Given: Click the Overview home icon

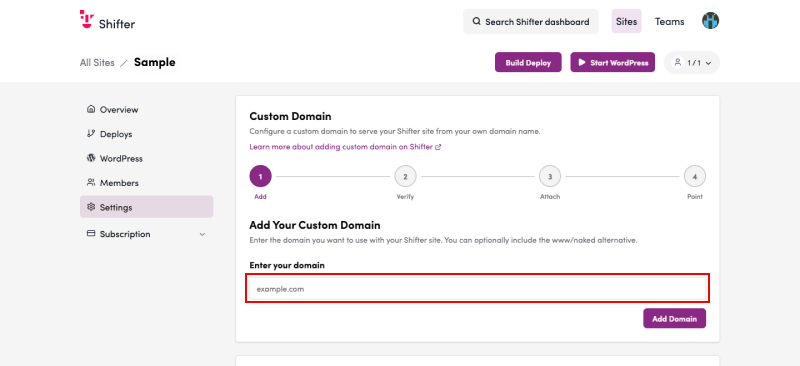Looking at the screenshot, I should [x=91, y=109].
